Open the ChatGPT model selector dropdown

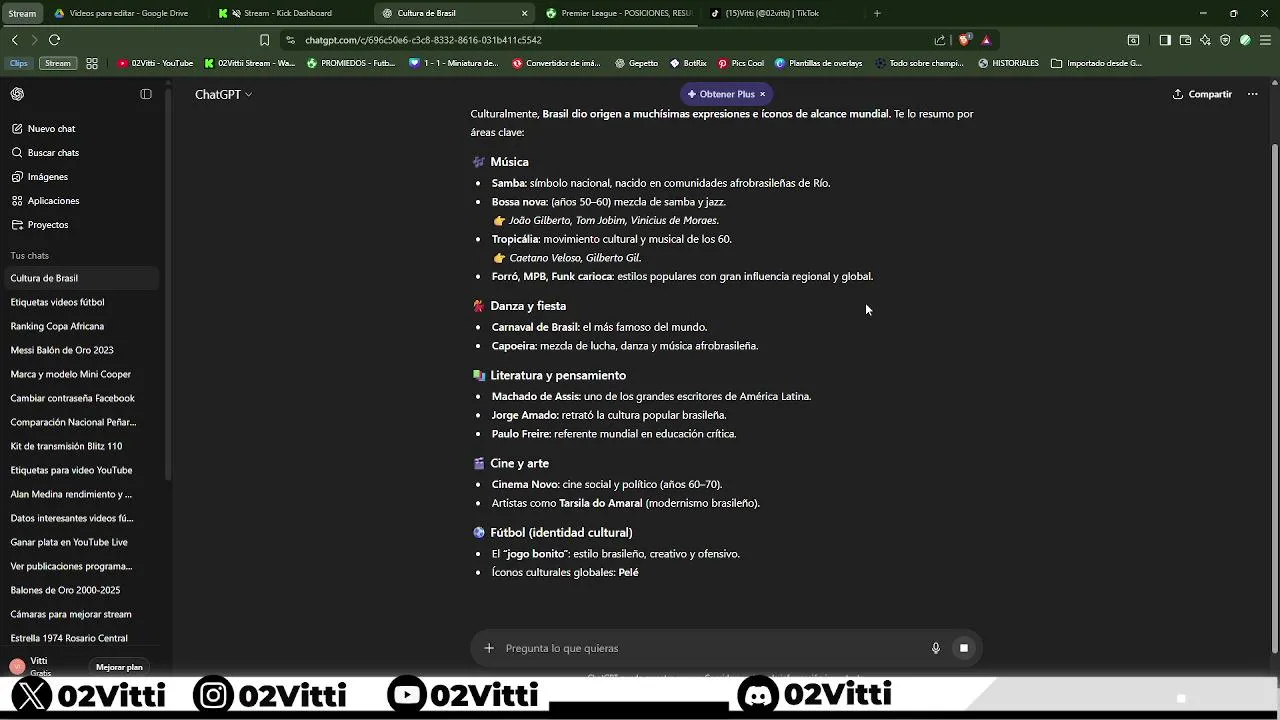click(223, 94)
